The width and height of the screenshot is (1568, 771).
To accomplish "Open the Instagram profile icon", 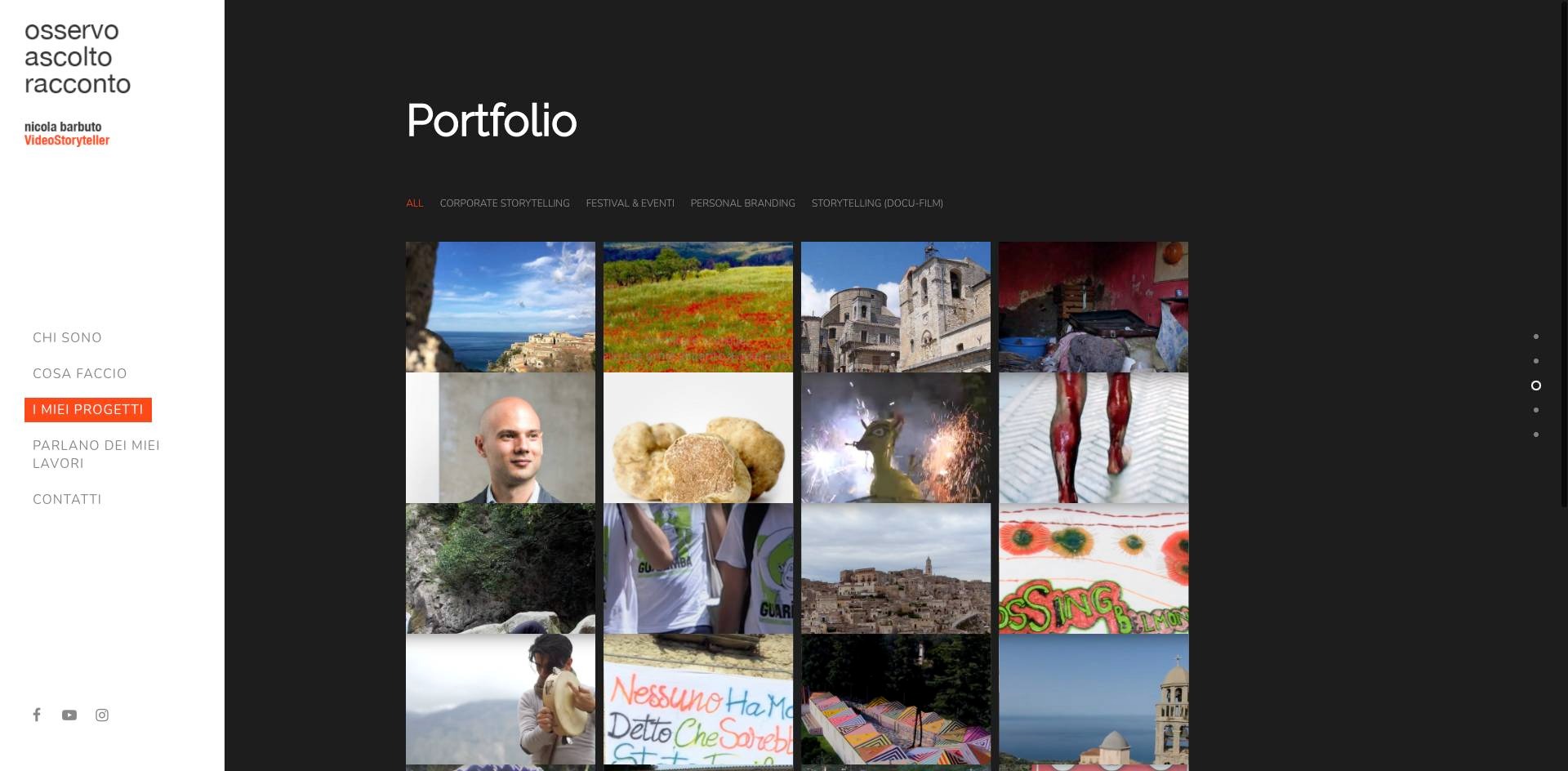I will pyautogui.click(x=102, y=715).
